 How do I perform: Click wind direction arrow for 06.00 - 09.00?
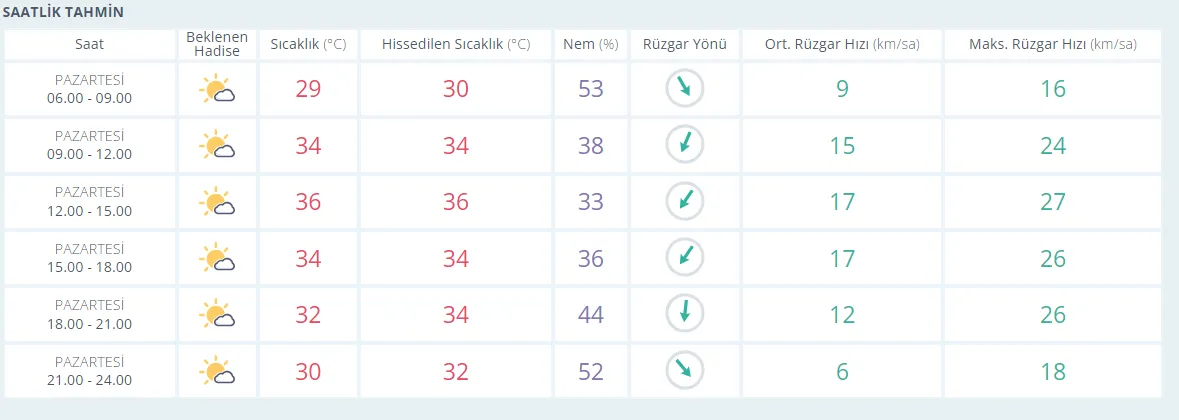685,89
